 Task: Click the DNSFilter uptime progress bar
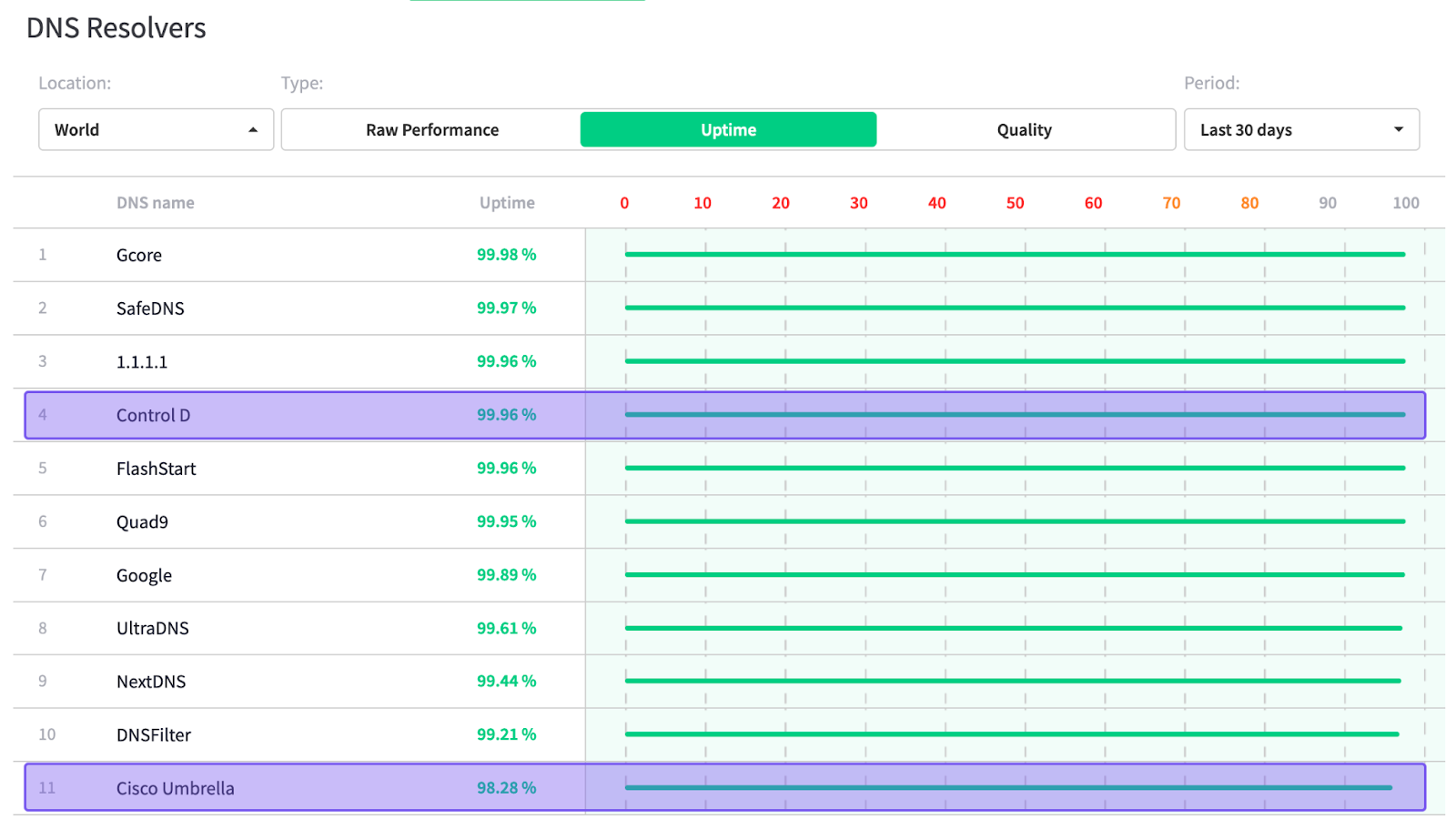(1011, 734)
